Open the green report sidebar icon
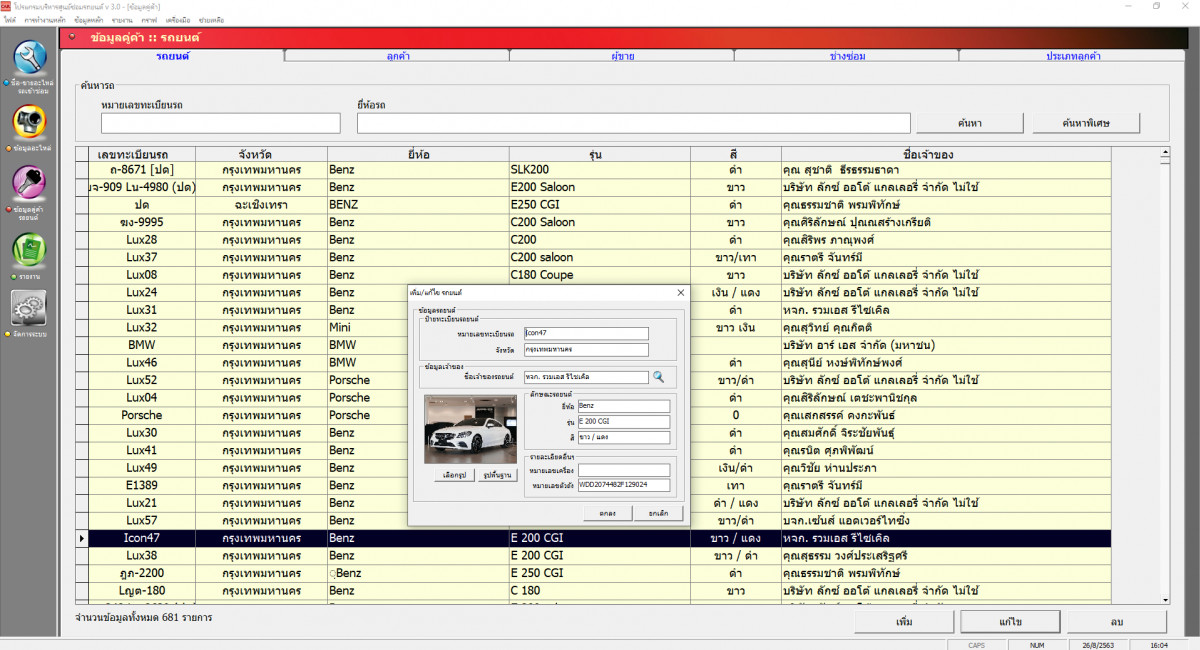 coord(30,249)
